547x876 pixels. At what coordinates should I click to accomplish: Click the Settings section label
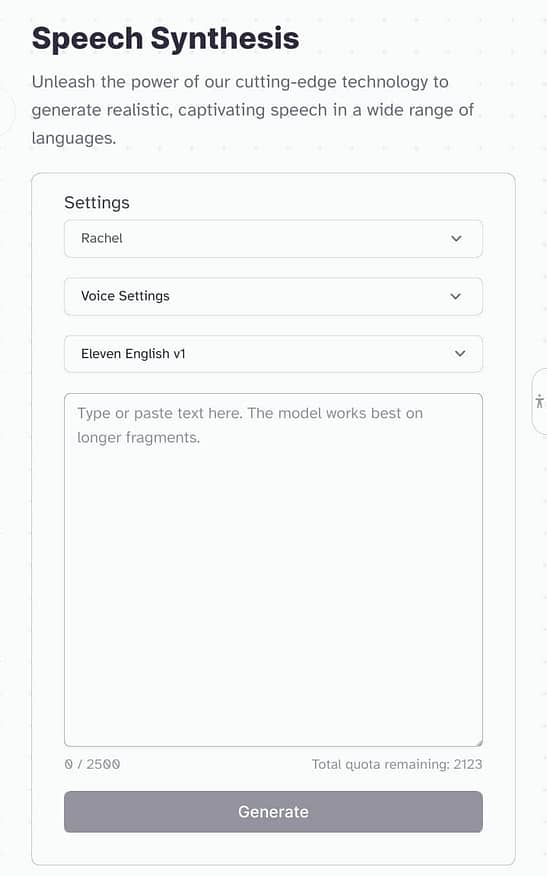click(97, 202)
